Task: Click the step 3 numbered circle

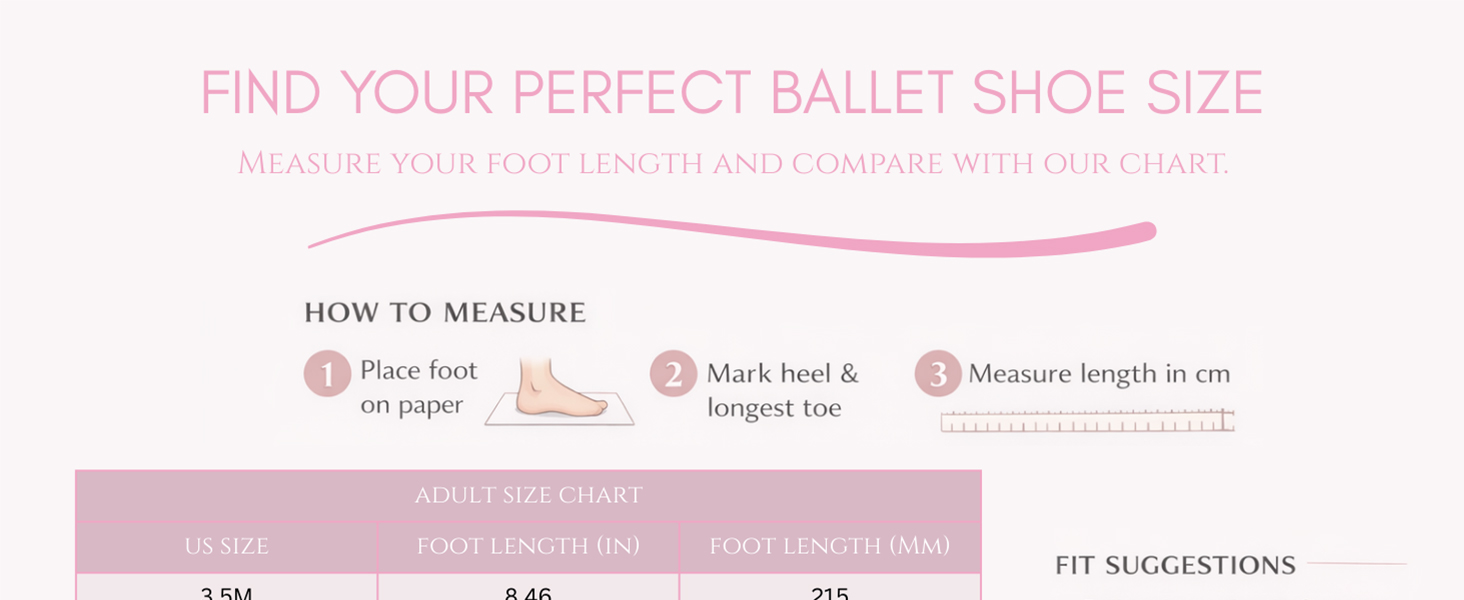Action: pos(938,374)
